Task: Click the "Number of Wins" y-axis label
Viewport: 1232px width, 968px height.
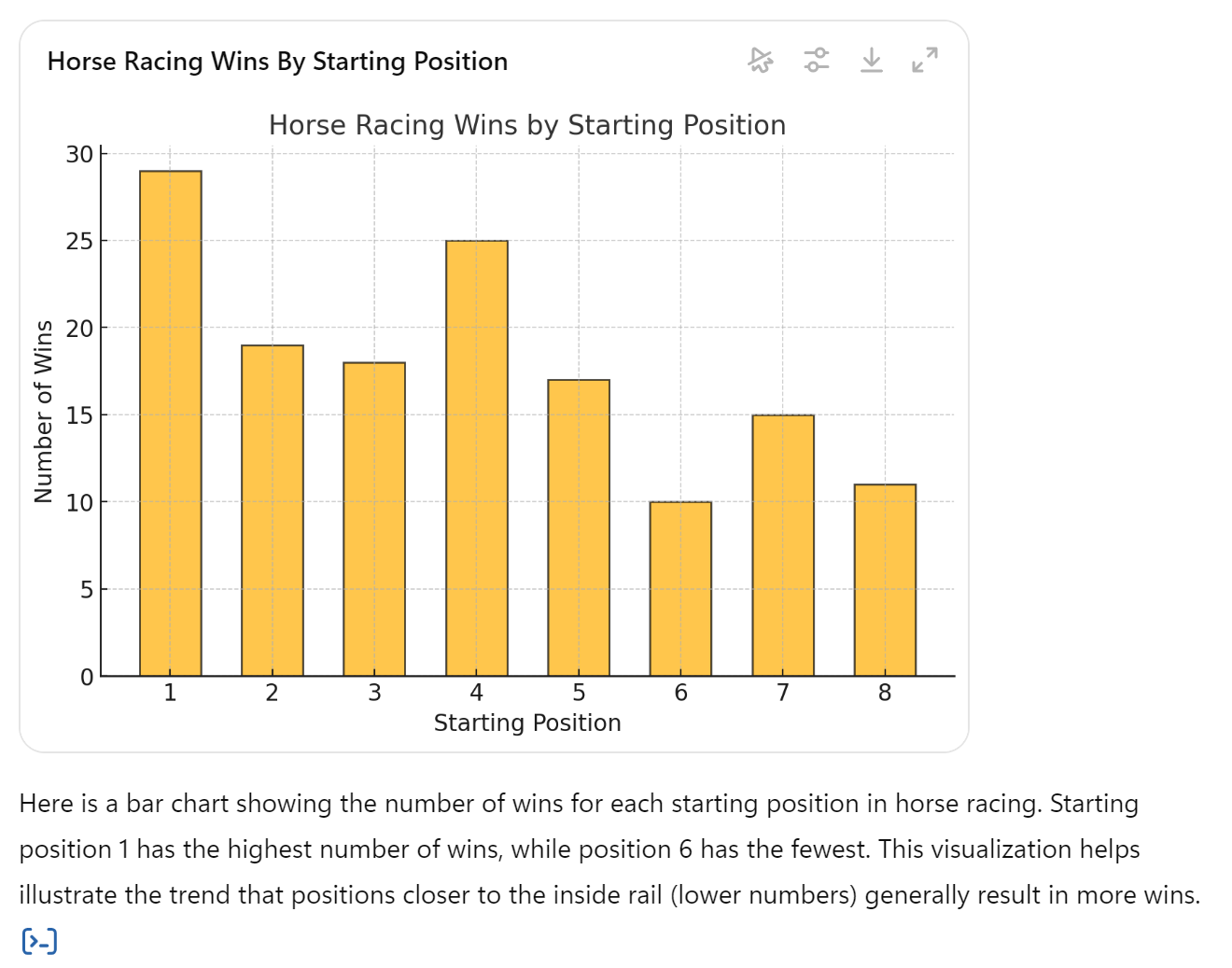Action: click(43, 412)
